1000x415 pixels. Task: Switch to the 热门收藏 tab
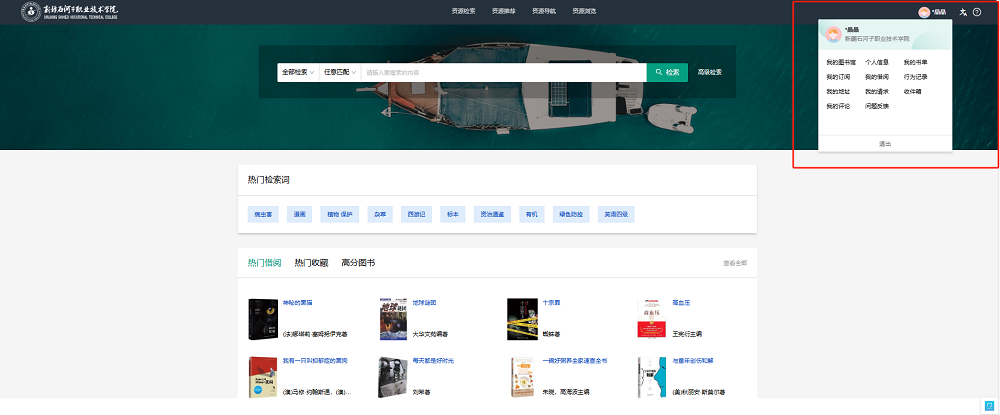coord(311,263)
